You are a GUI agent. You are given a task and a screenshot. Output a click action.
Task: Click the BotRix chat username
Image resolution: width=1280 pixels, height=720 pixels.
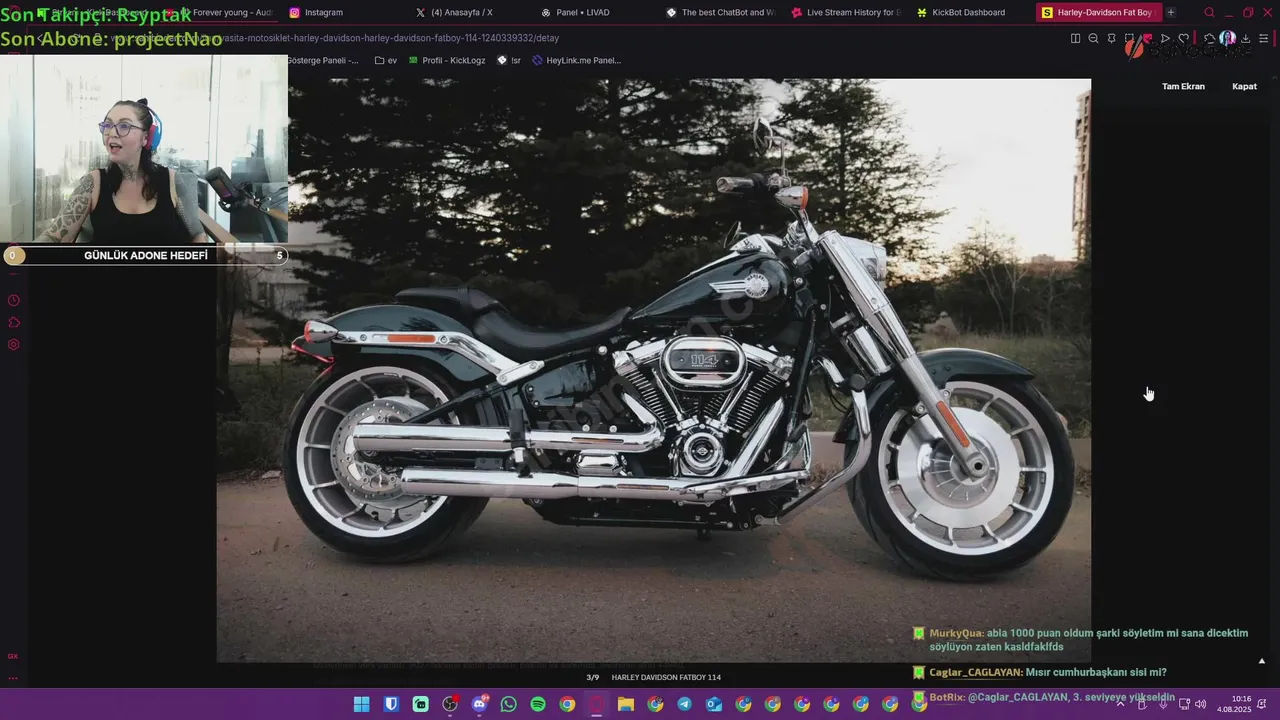tap(946, 697)
